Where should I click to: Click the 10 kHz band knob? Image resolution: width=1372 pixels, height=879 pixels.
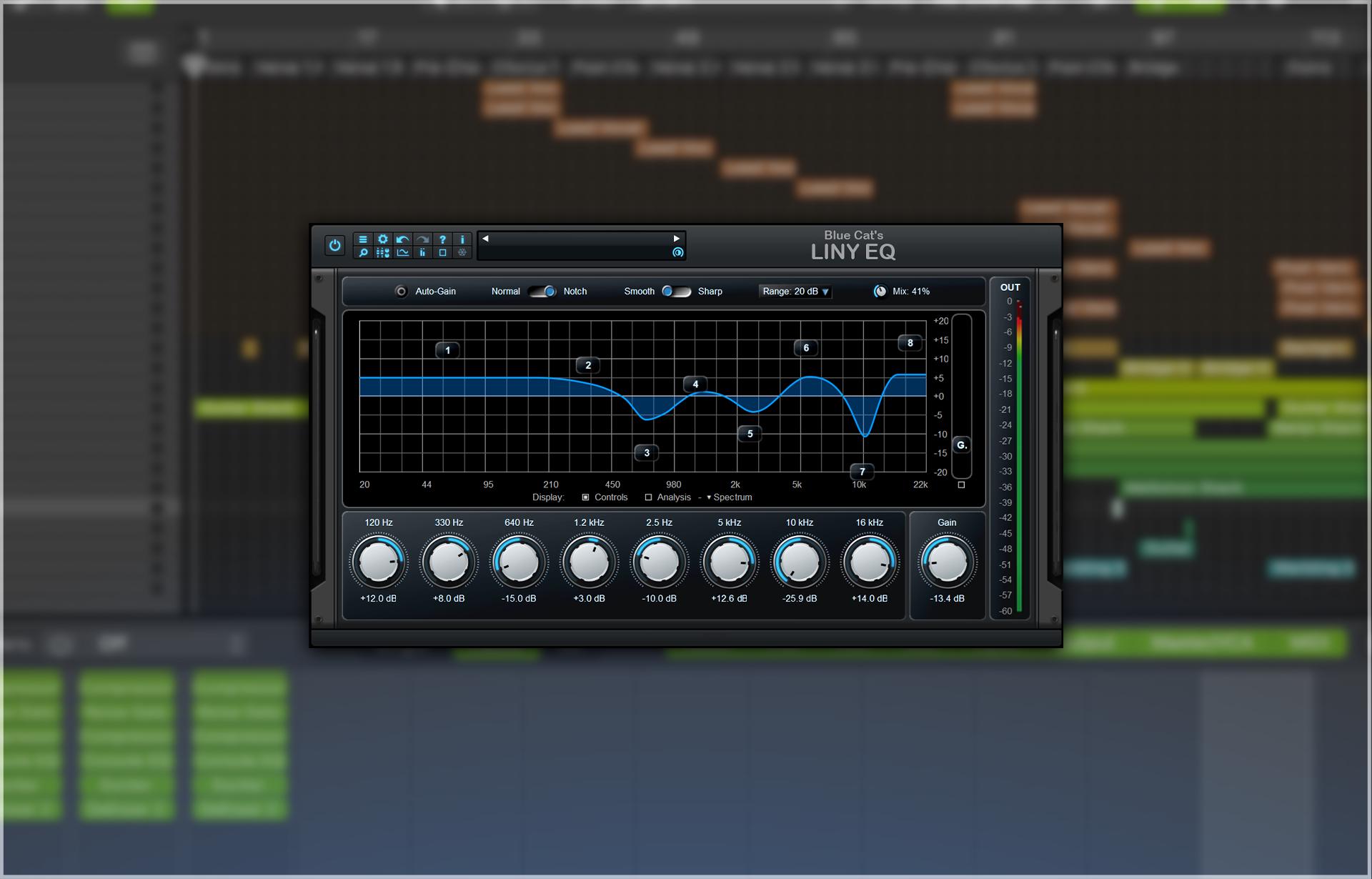point(799,562)
